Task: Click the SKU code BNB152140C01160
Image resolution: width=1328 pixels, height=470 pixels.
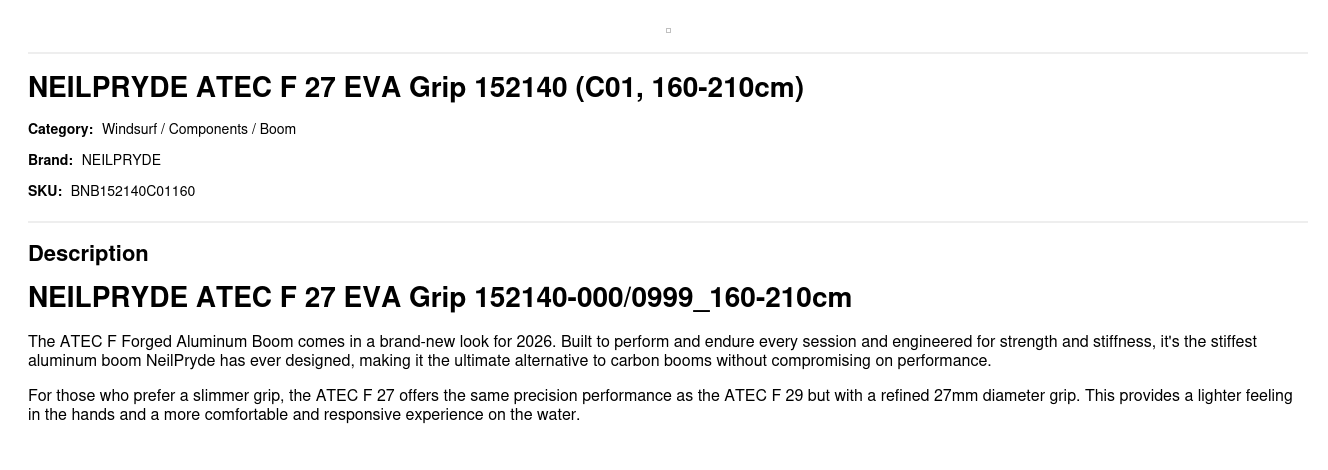Action: pos(133,191)
